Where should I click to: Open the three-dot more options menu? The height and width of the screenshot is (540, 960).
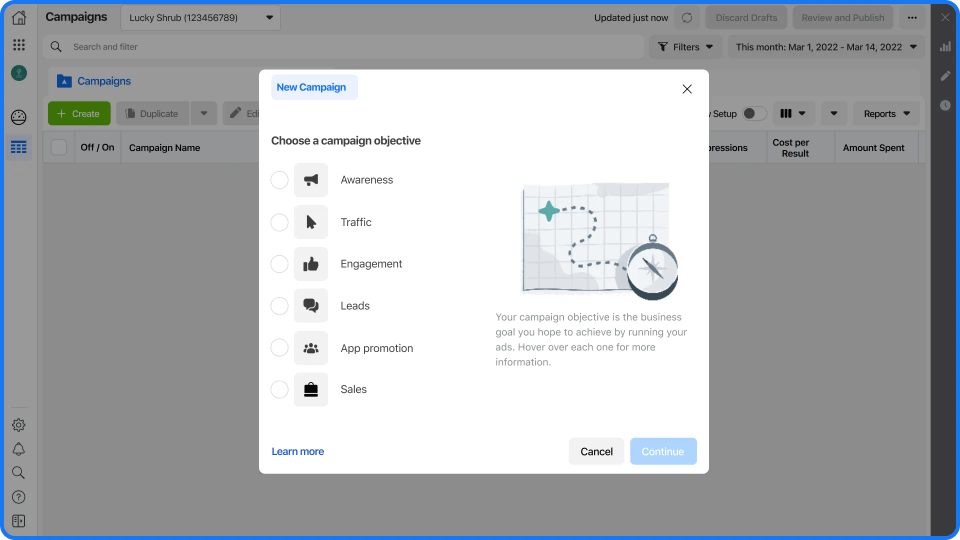coord(912,18)
